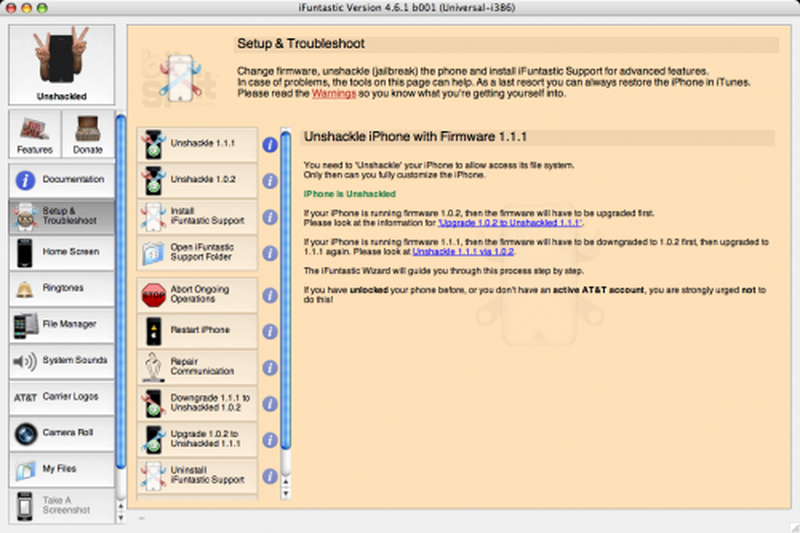Show info for Unshackle 1.1.1
Screen dimensions: 800x533
270,145
